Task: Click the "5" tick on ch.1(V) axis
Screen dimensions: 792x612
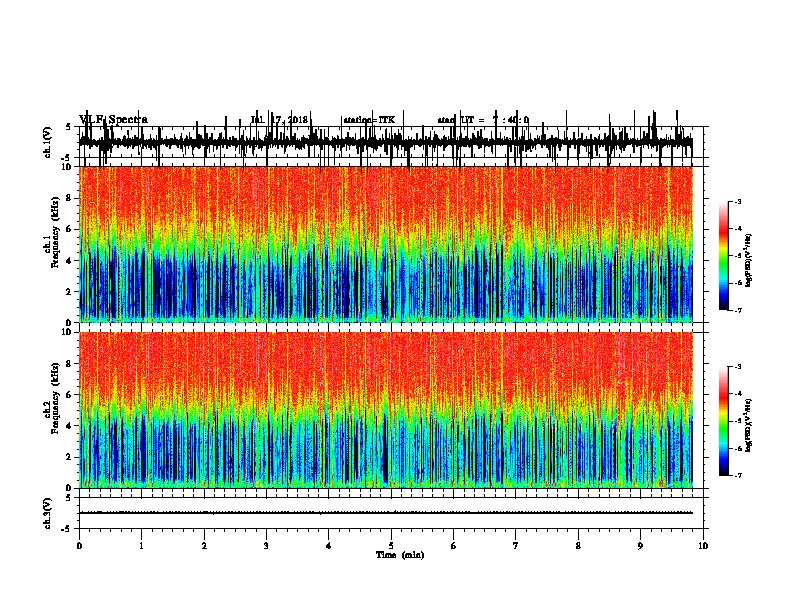Action: [x=69, y=127]
